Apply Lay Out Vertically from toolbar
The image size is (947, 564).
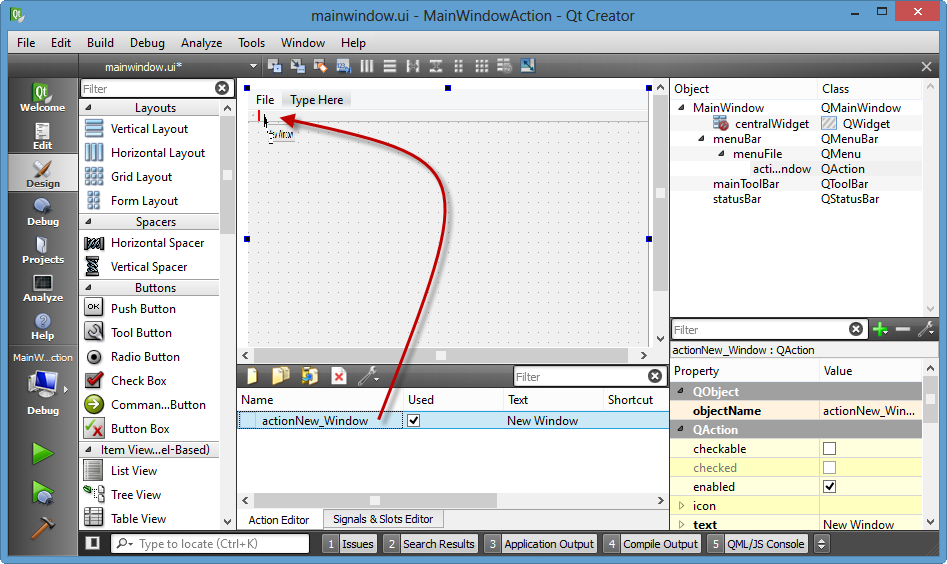[x=390, y=66]
